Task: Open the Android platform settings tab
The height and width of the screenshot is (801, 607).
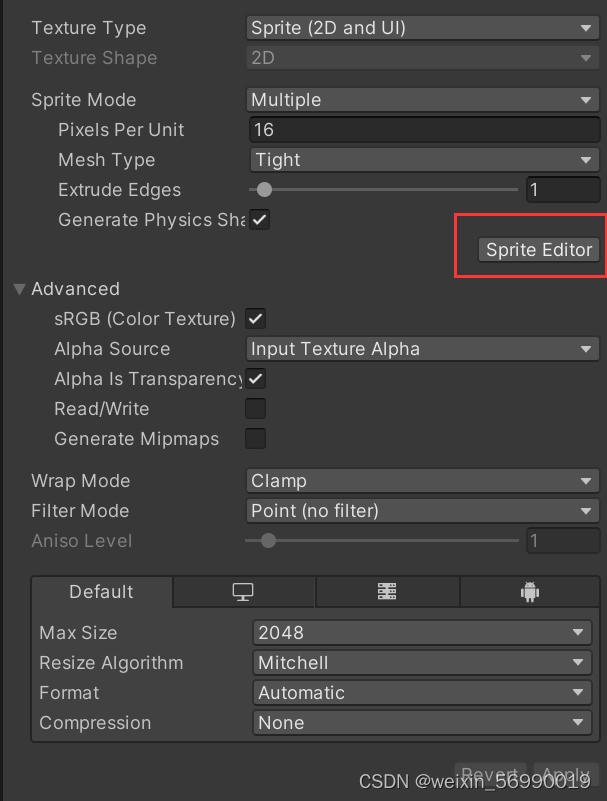Action: pyautogui.click(x=530, y=591)
